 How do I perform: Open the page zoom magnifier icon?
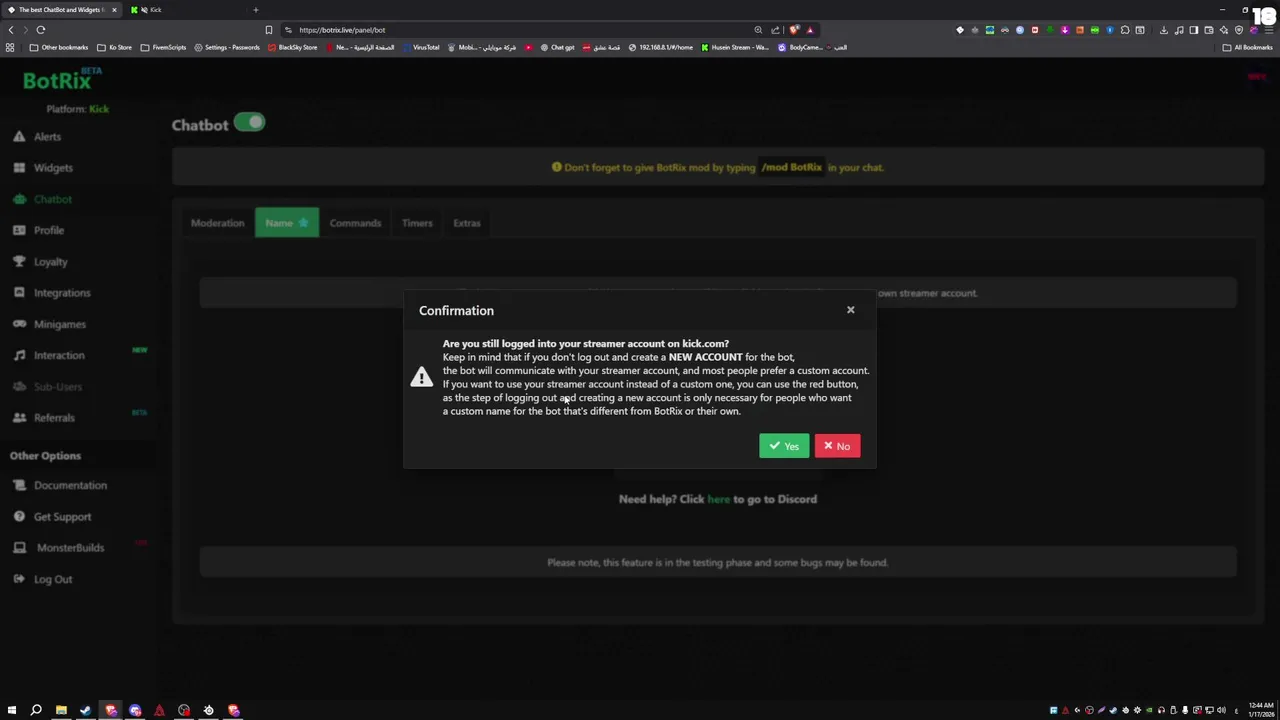[758, 30]
